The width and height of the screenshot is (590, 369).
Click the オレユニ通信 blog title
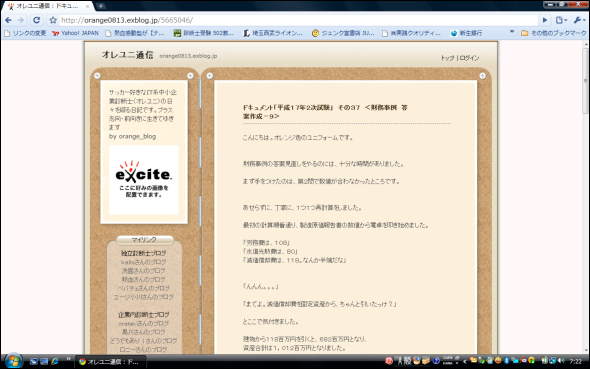[x=128, y=55]
